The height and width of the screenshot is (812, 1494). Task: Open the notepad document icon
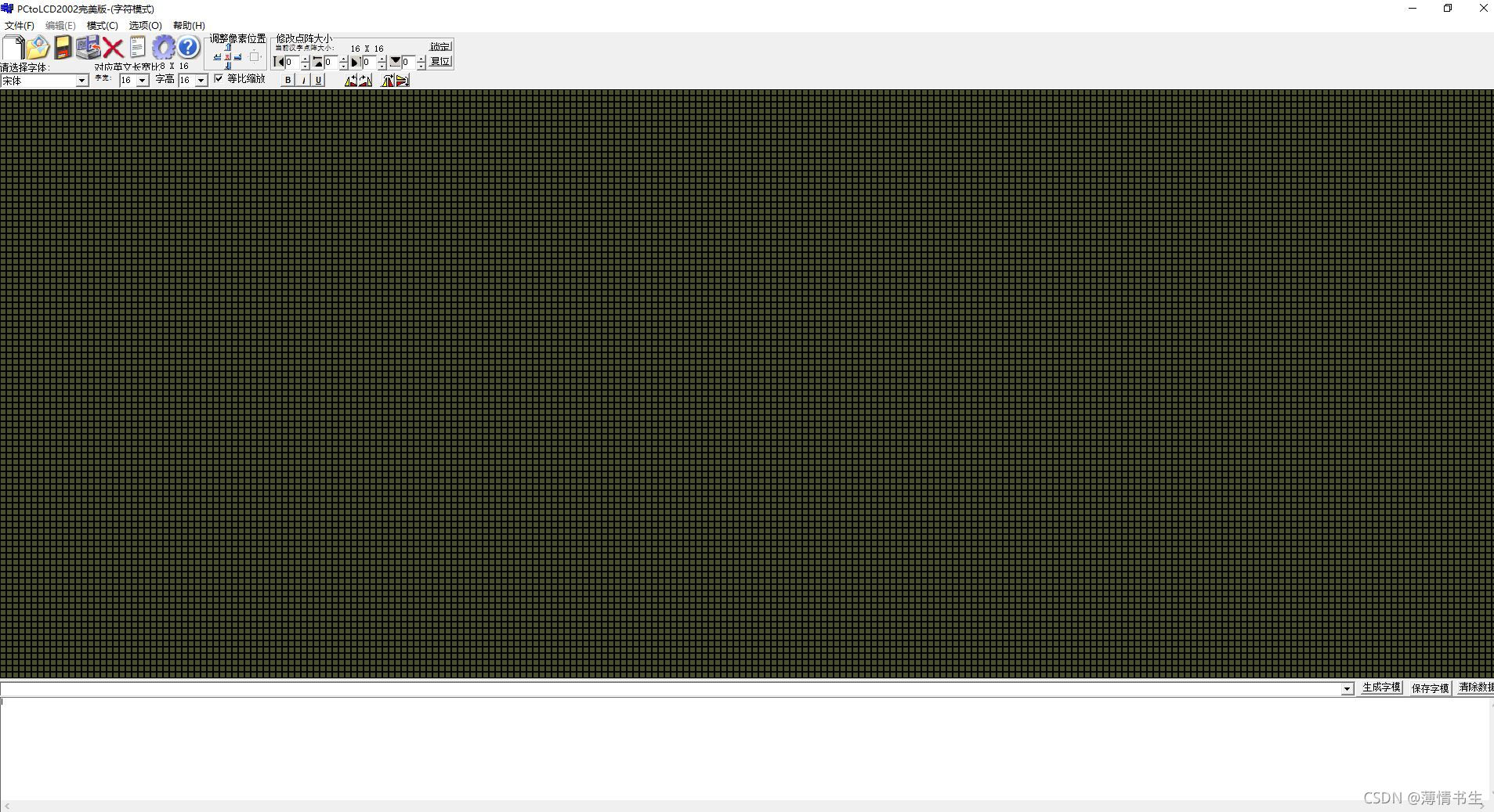point(138,48)
